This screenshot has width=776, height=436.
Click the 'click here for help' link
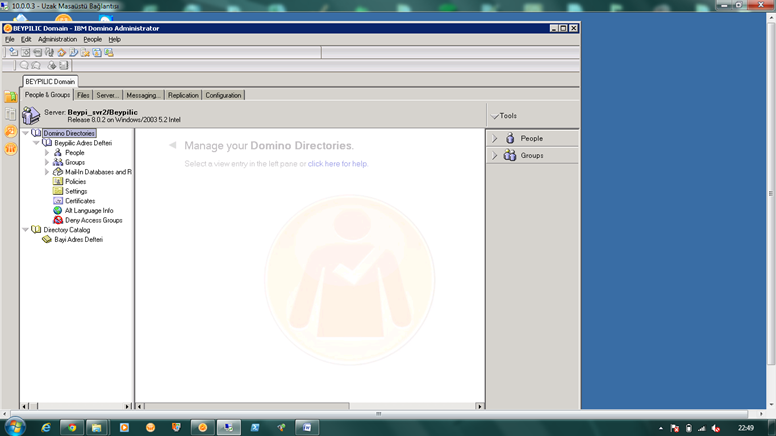click(338, 164)
